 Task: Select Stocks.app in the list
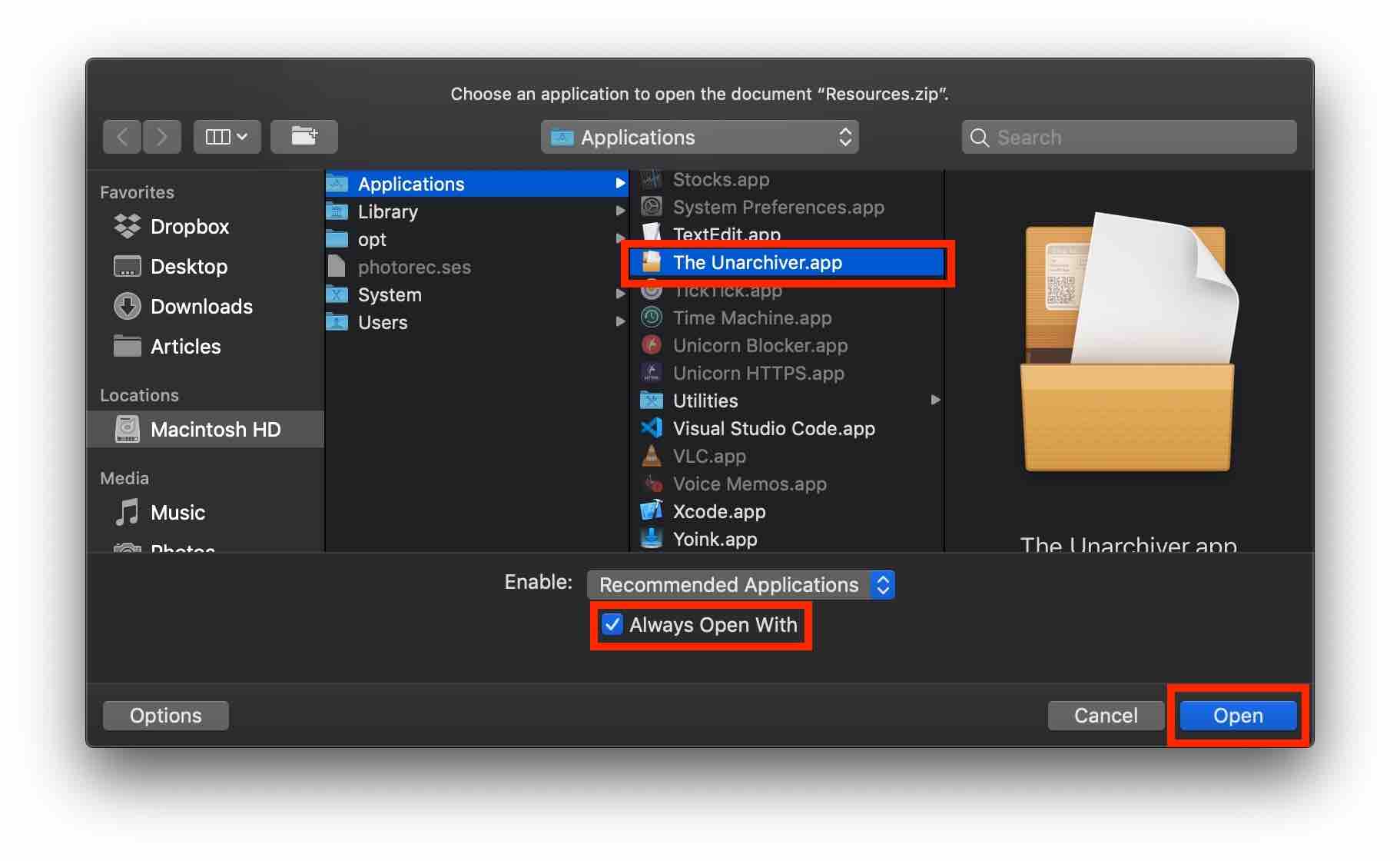pyautogui.click(x=787, y=179)
